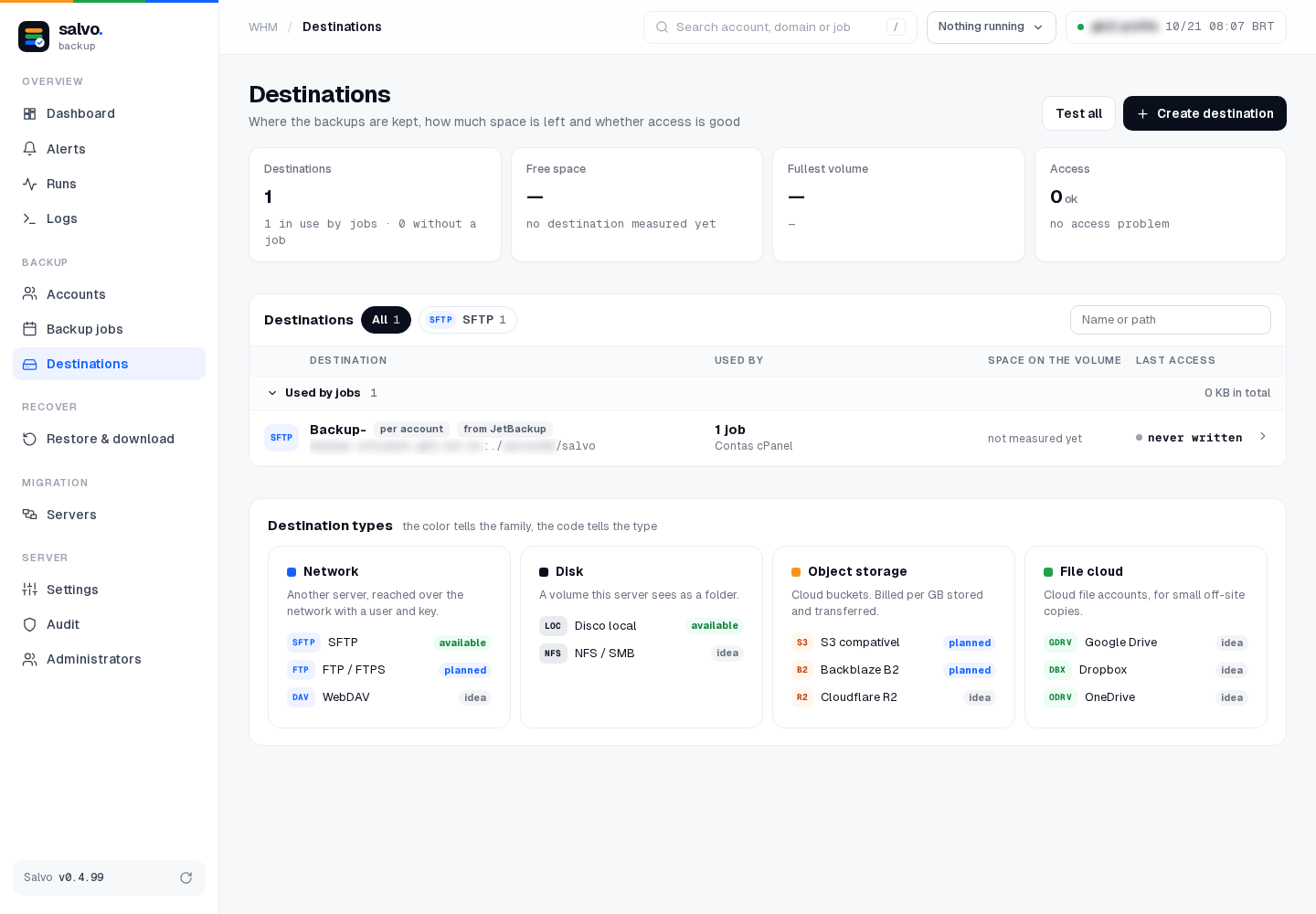Open Backup jobs in the sidebar
This screenshot has width=1316, height=914.
(x=109, y=329)
